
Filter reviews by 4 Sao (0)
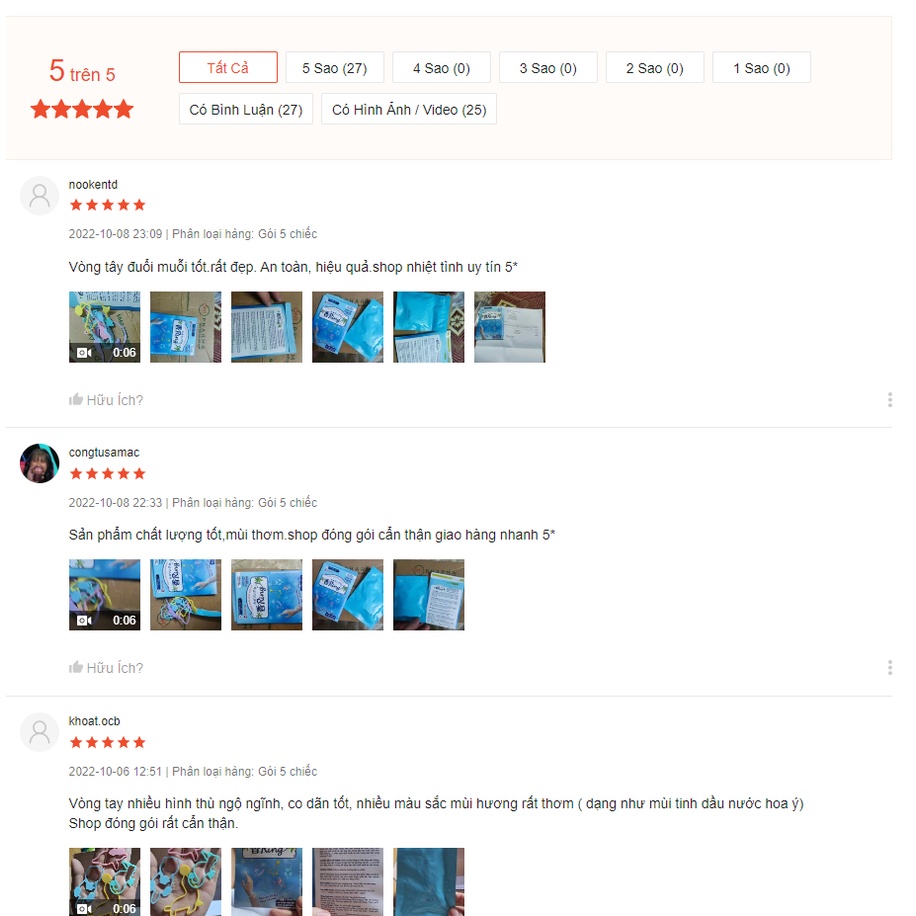pyautogui.click(x=442, y=67)
